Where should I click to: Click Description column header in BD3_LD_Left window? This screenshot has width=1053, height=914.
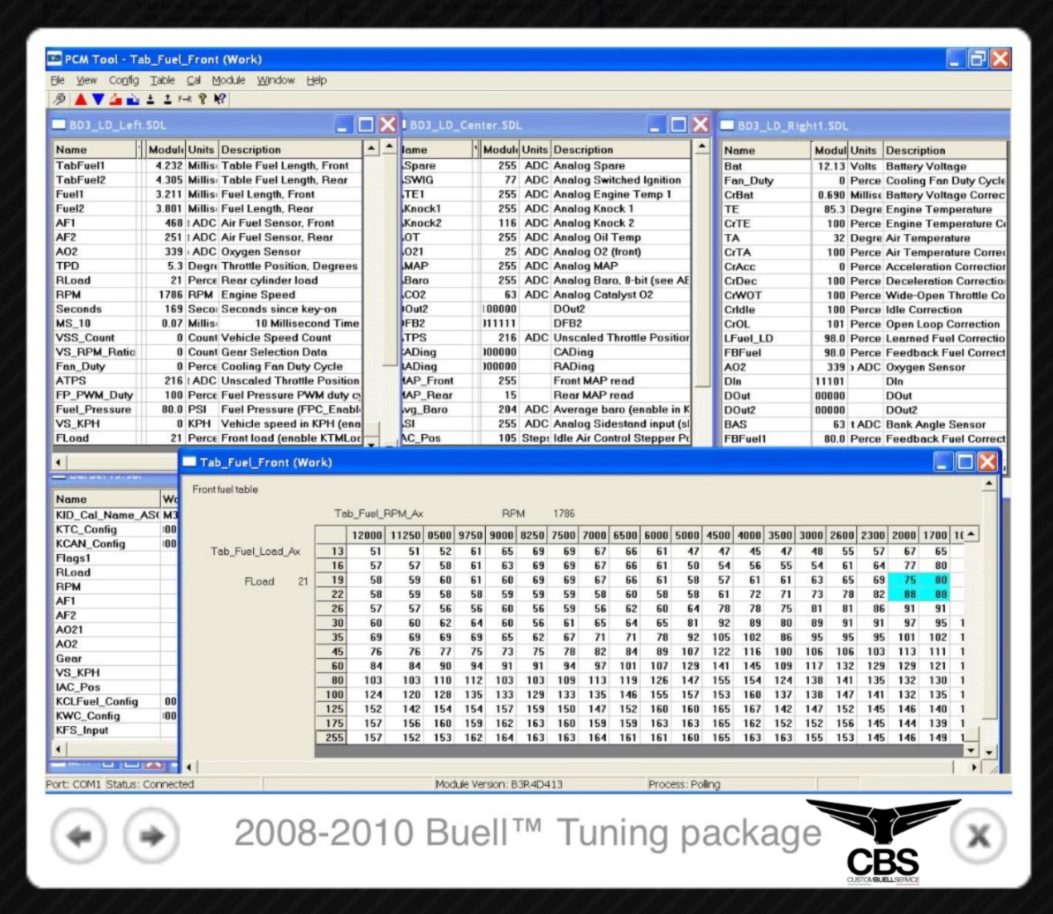coord(290,149)
